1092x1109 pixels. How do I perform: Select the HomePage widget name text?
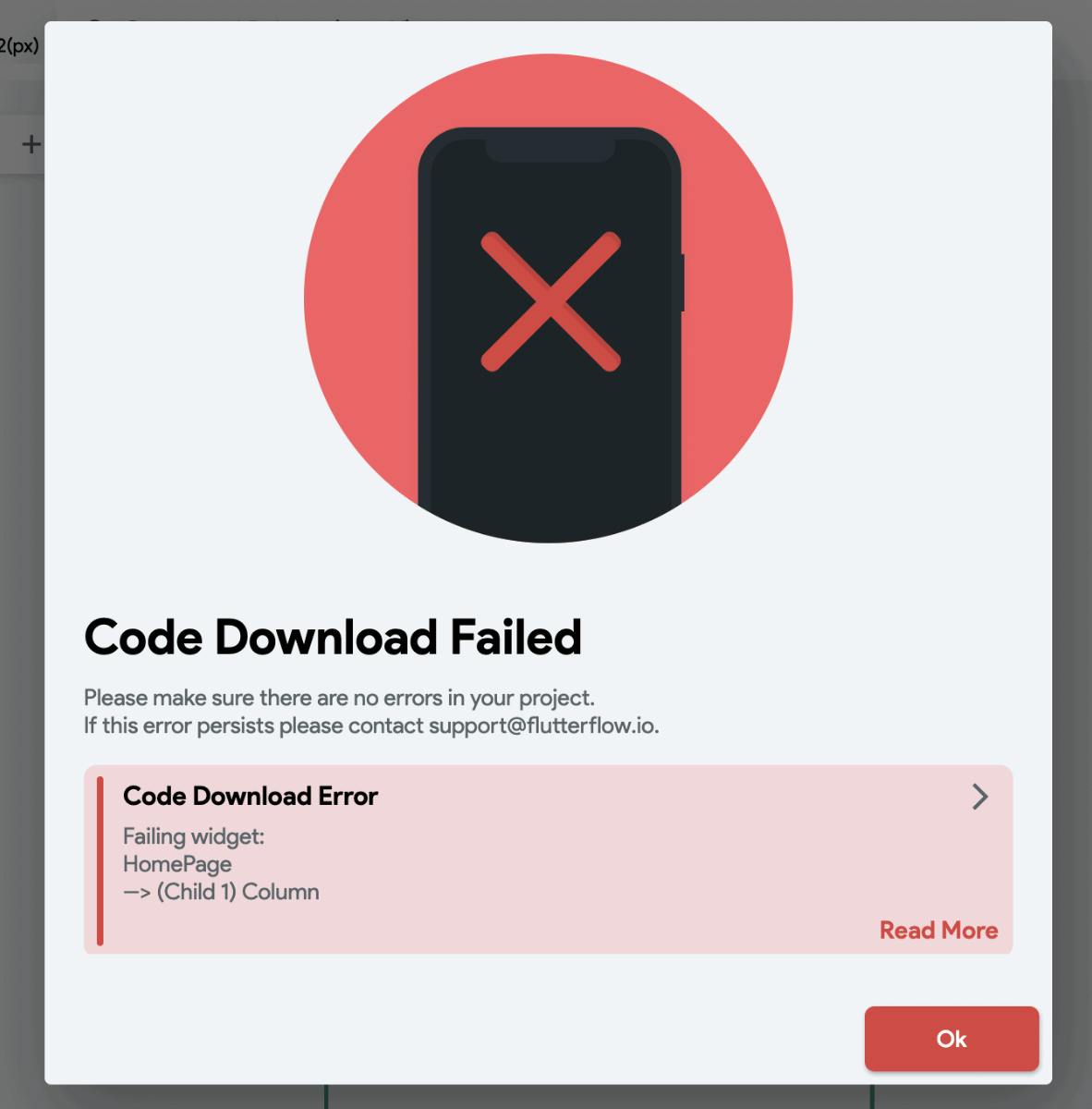coord(177,864)
